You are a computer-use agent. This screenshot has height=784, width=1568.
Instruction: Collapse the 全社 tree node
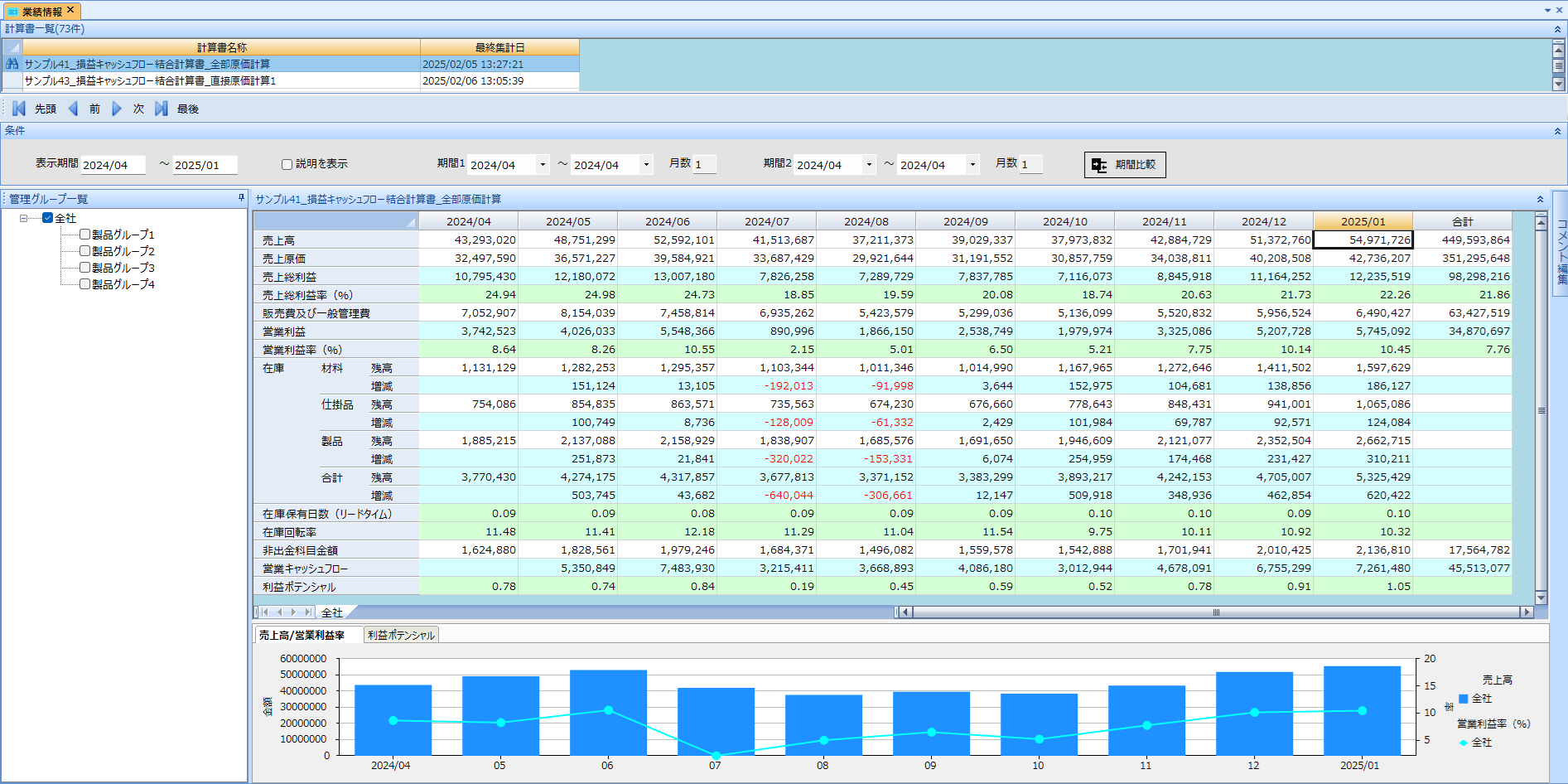24,218
